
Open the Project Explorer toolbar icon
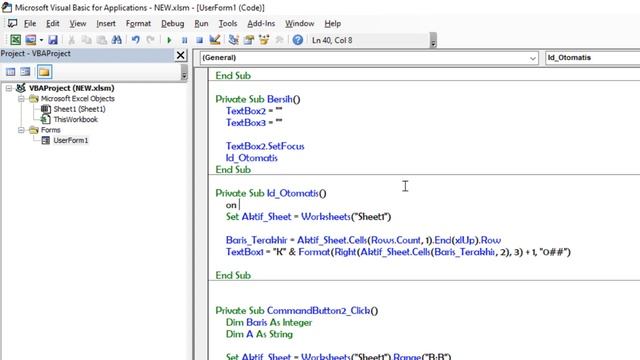233,40
